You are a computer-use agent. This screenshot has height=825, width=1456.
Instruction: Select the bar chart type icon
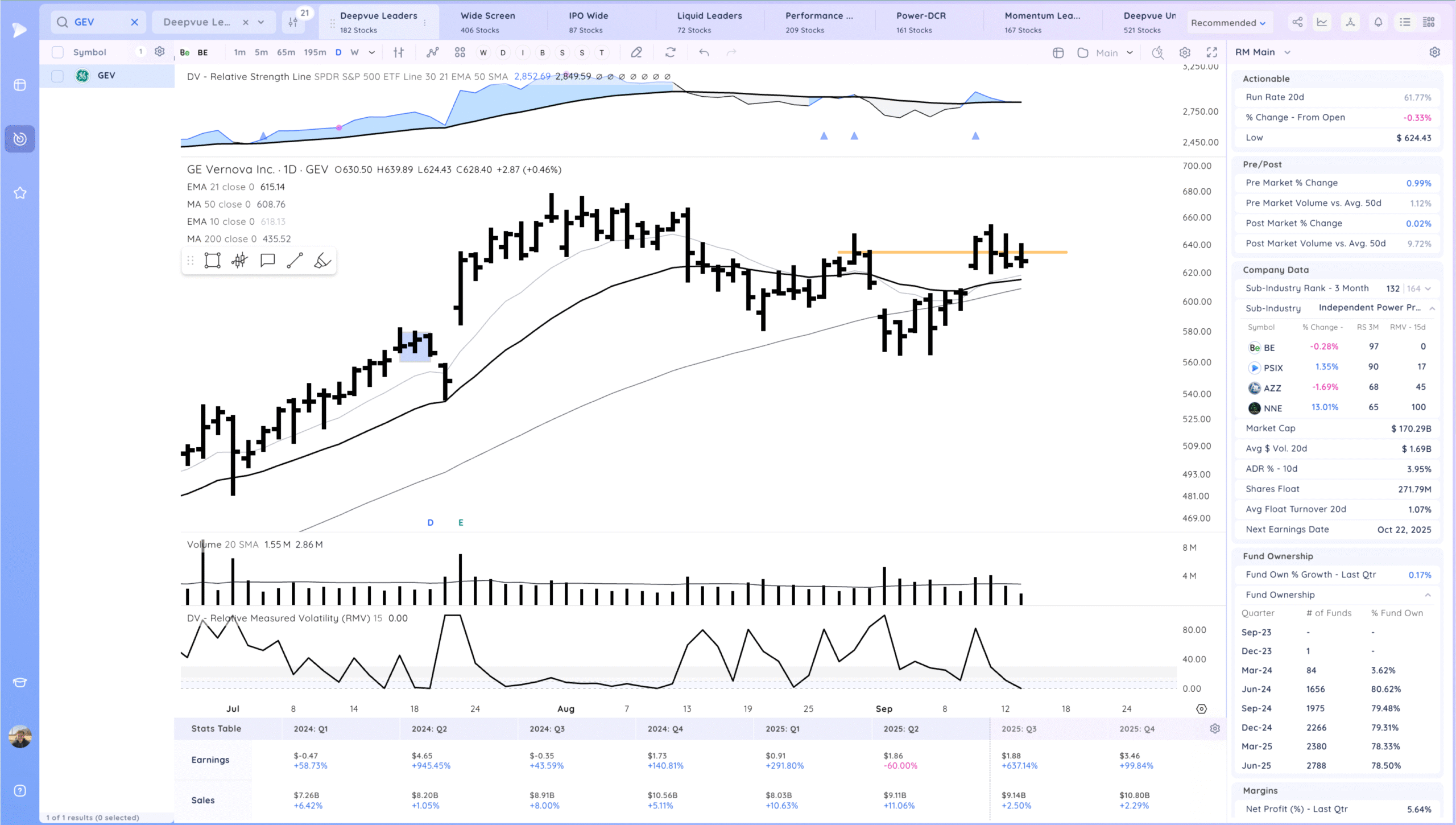tap(399, 52)
